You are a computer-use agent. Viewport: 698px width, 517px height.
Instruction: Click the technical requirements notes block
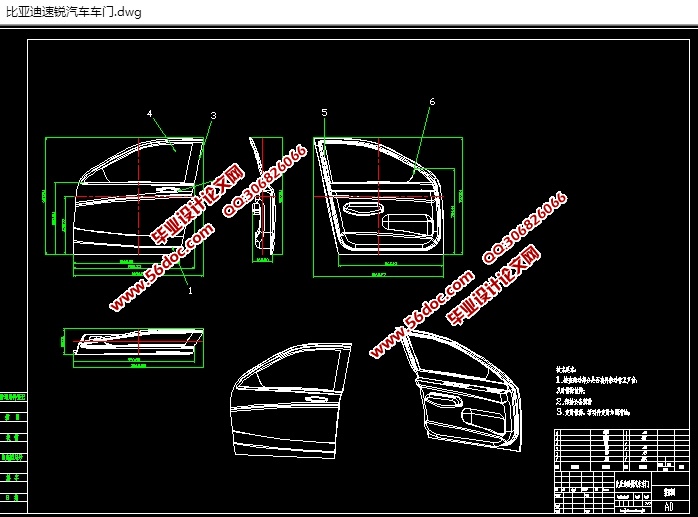596,391
